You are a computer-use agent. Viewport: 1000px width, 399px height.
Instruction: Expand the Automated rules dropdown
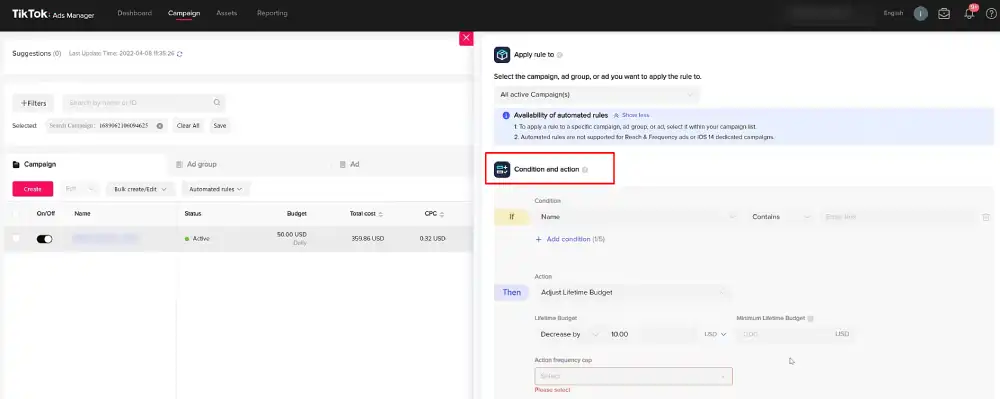coord(216,189)
